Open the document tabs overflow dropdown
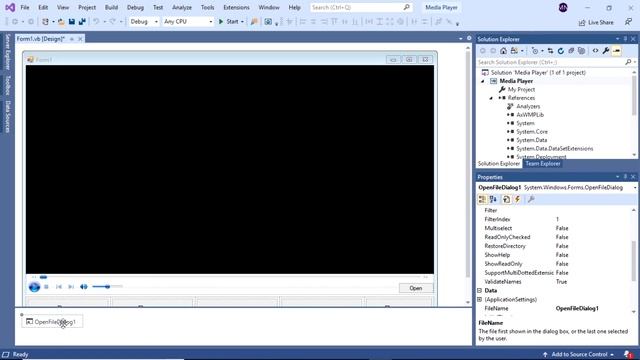640x360 pixels. coord(461,39)
